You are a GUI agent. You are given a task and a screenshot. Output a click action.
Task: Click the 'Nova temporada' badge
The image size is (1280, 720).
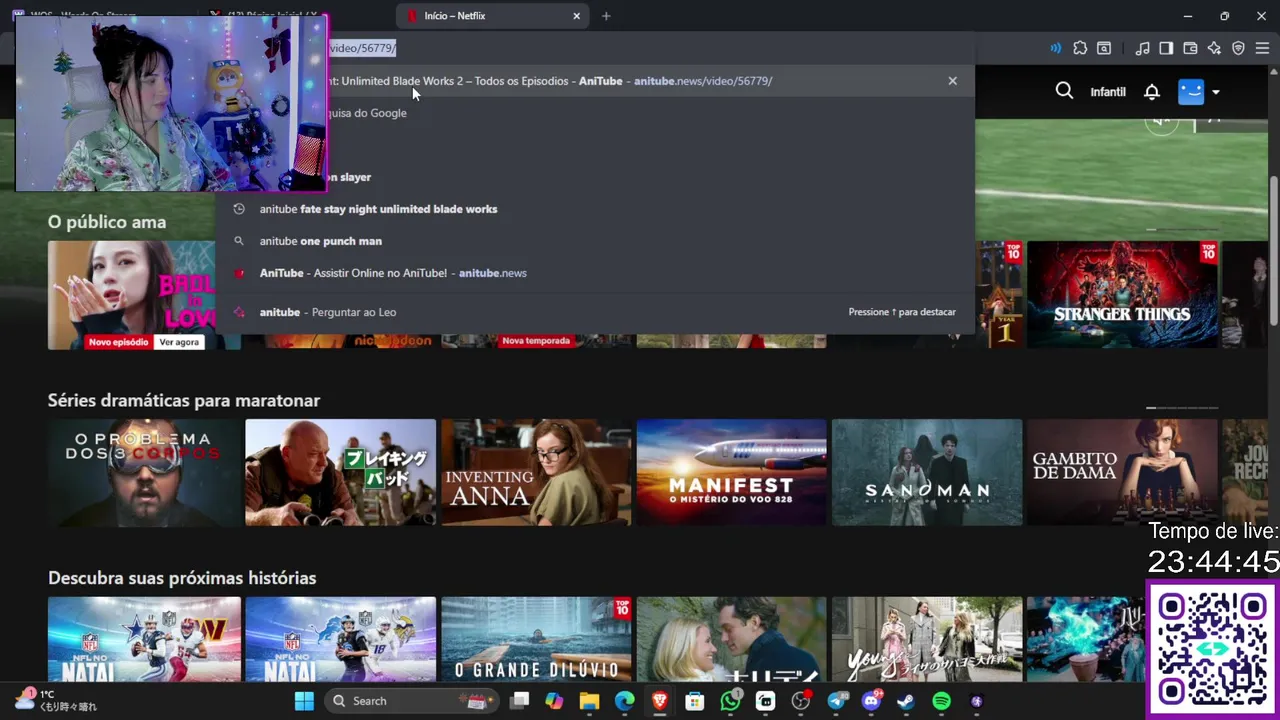(x=536, y=341)
